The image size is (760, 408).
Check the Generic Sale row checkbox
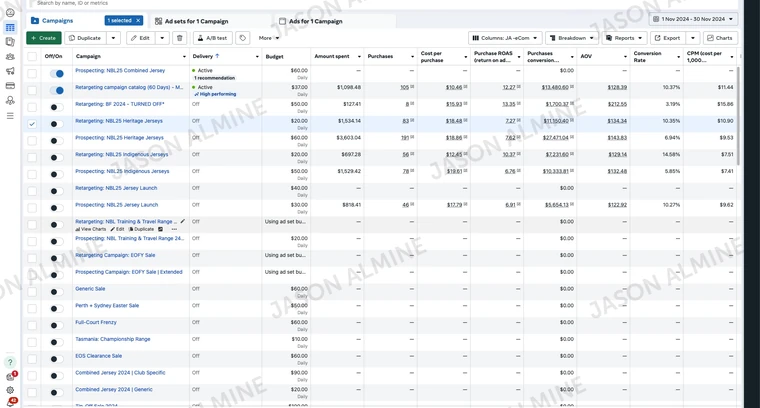pyautogui.click(x=32, y=292)
